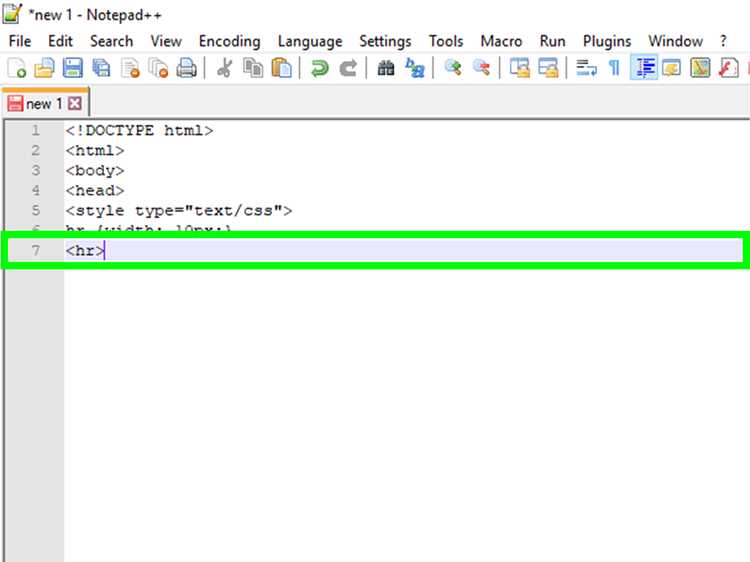Image resolution: width=750 pixels, height=562 pixels.
Task: Open the Replace tool icon
Action: 414,68
